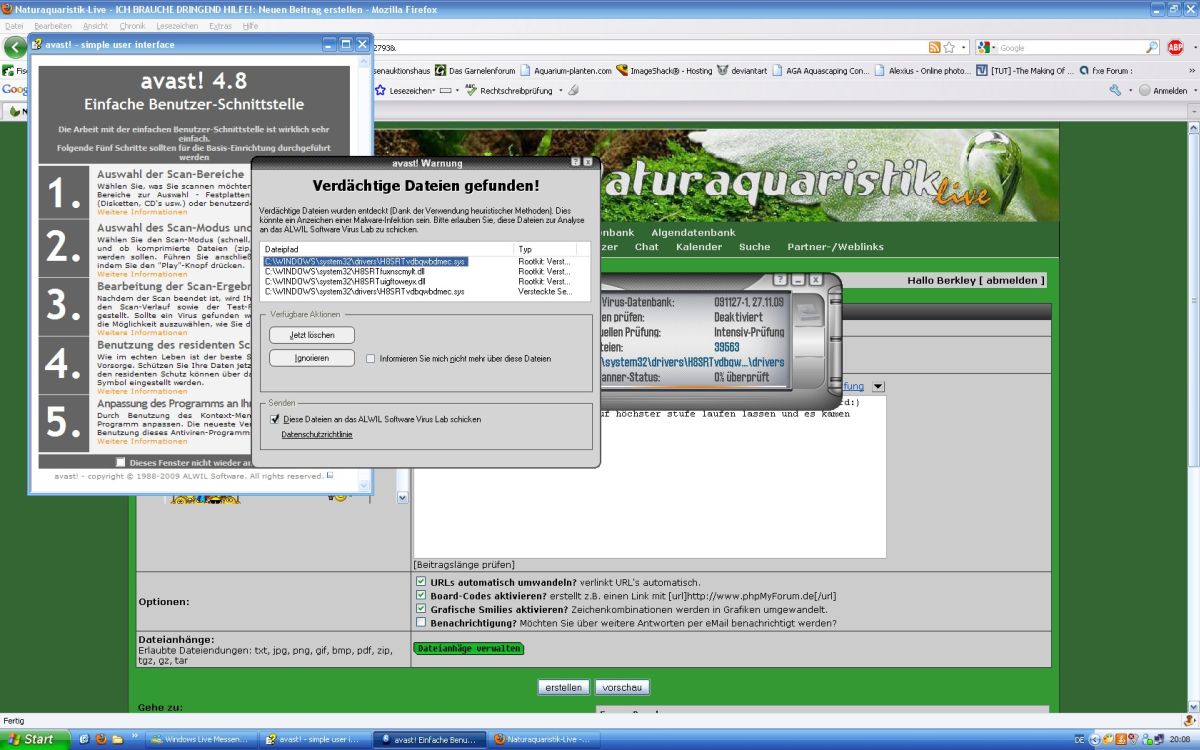Open the dropdown arrow above the post text area
Image resolution: width=1200 pixels, height=750 pixels.
pos(878,387)
